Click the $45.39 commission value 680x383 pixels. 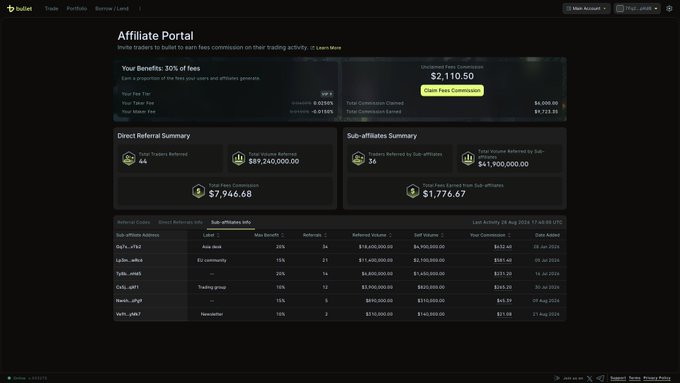(x=504, y=301)
